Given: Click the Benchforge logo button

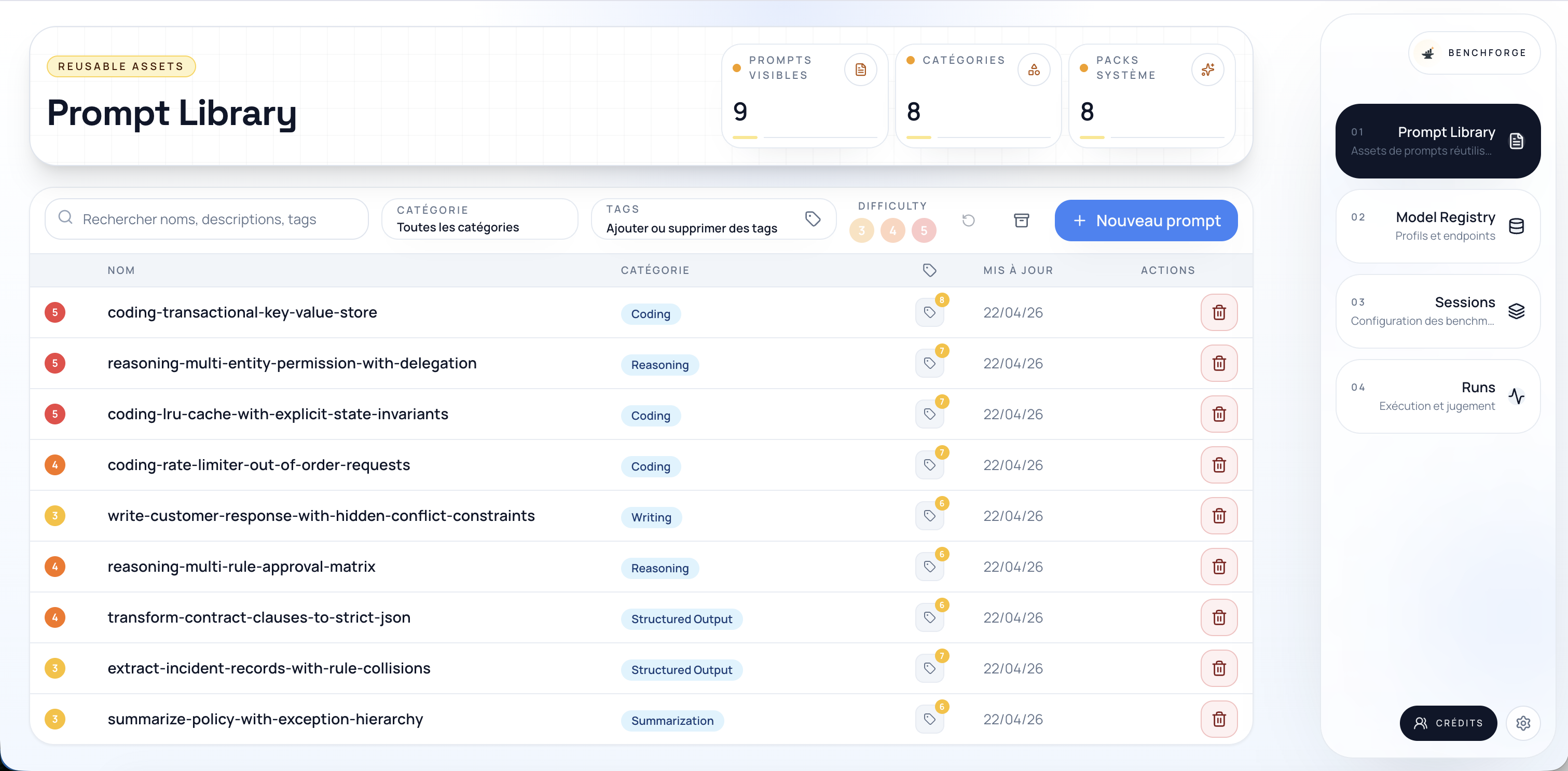Looking at the screenshot, I should click(1474, 53).
